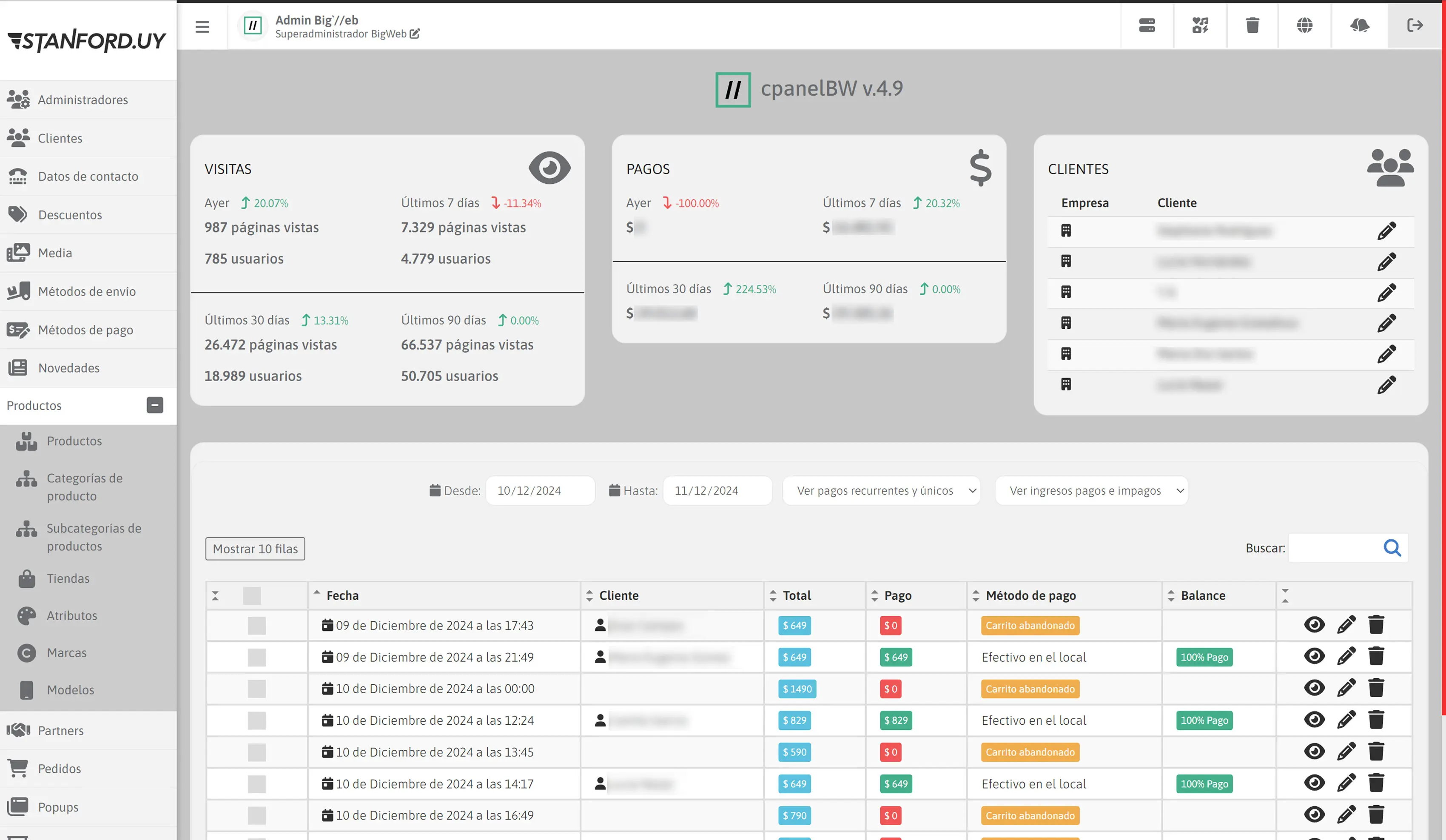The height and width of the screenshot is (840, 1446).
Task: Collapse the Productos sidebar section
Action: (154, 405)
